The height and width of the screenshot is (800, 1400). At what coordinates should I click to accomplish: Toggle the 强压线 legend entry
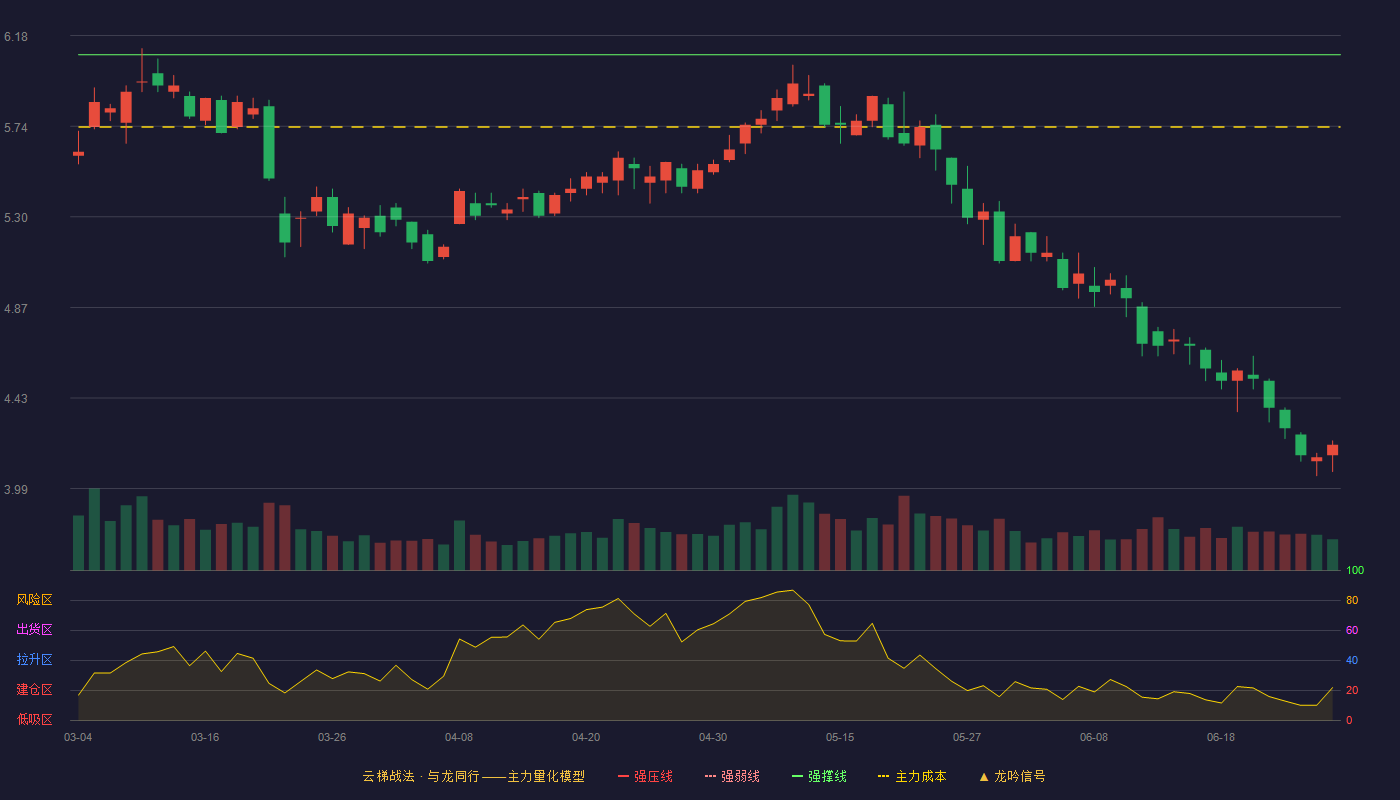[645, 776]
